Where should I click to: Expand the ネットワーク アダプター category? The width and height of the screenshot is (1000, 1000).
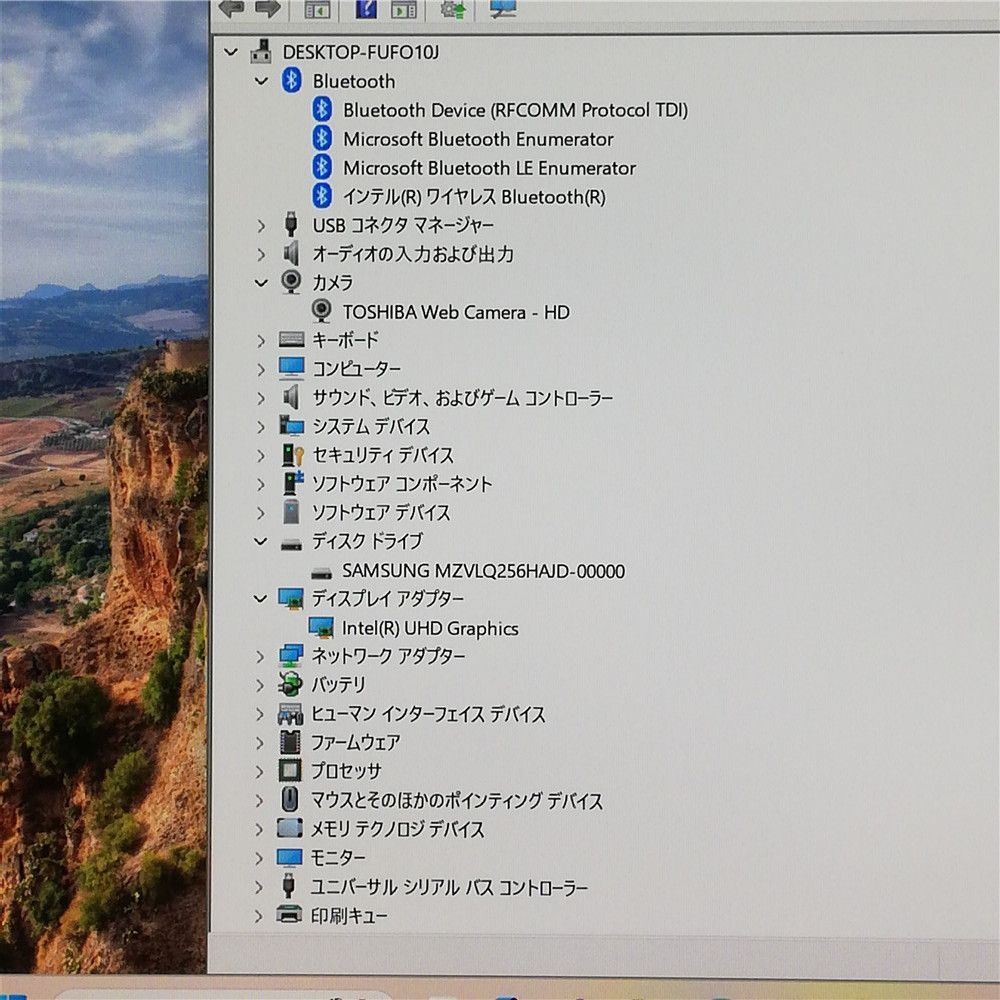[x=260, y=656]
